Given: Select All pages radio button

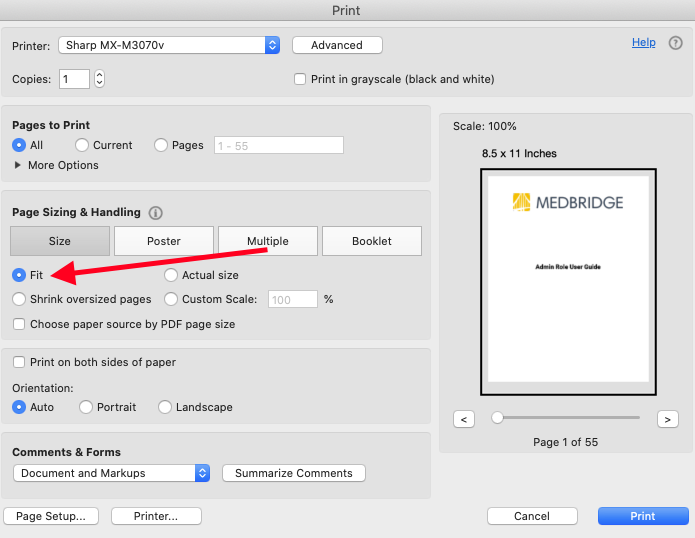Looking at the screenshot, I should [x=19, y=145].
